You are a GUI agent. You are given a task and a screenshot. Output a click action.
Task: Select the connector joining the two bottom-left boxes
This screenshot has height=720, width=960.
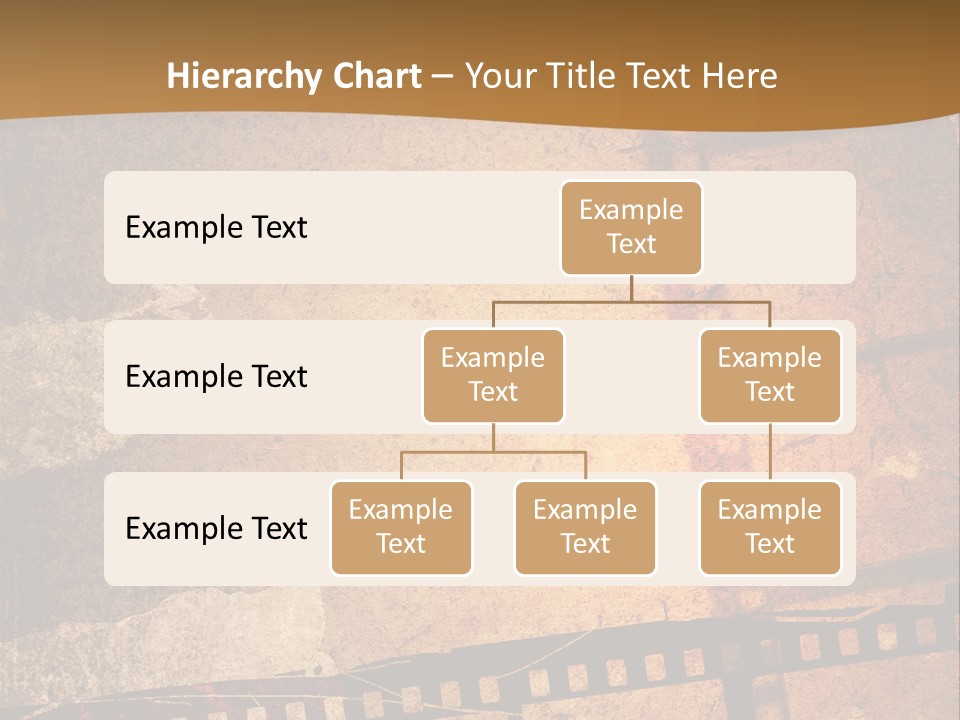coord(493,452)
